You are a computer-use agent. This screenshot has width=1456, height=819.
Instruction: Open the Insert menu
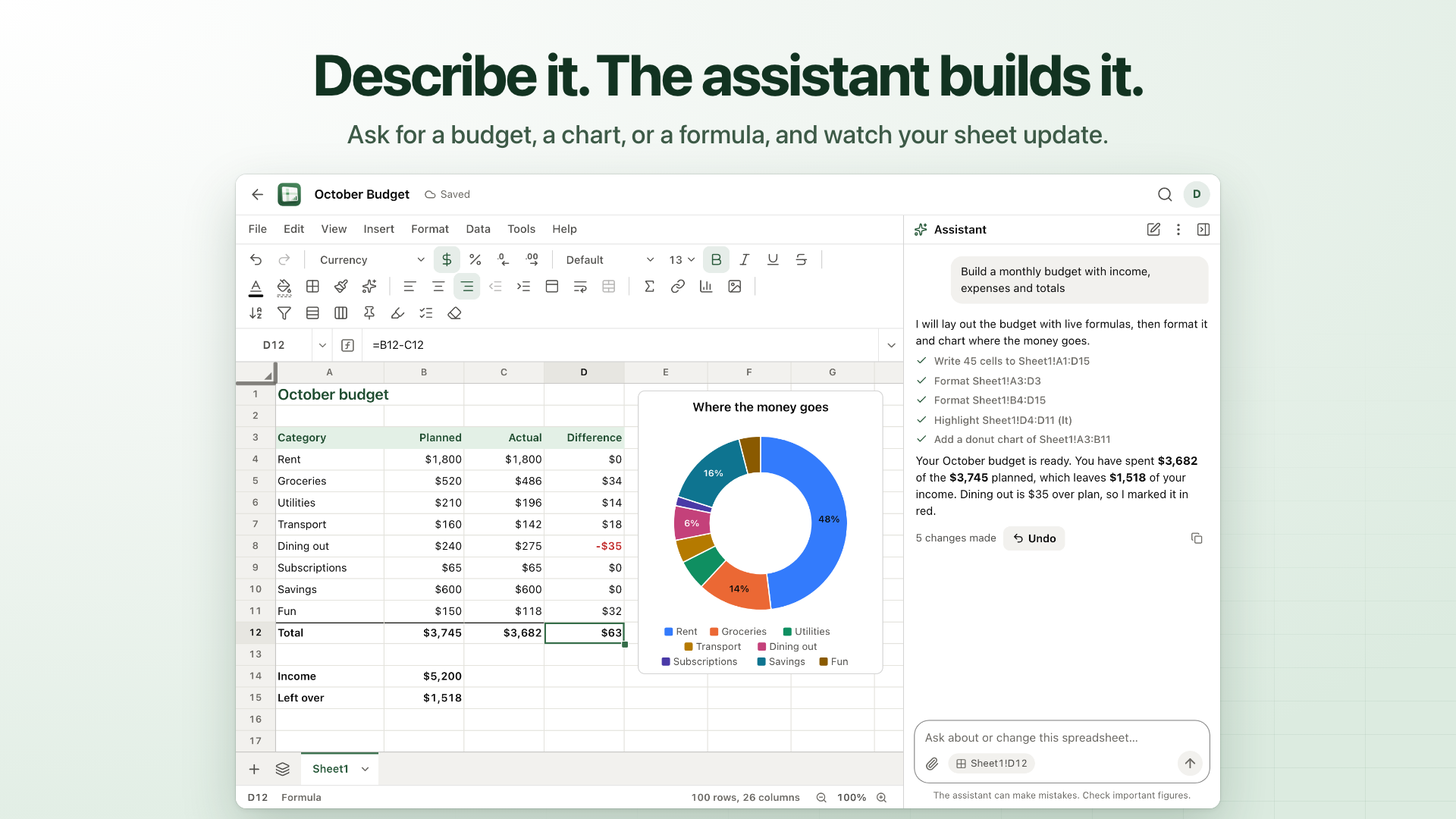coord(378,229)
